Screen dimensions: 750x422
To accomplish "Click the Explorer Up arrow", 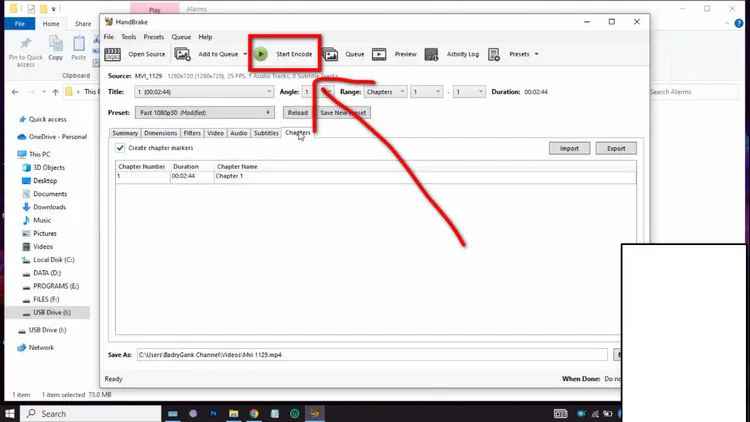I will [x=55, y=92].
